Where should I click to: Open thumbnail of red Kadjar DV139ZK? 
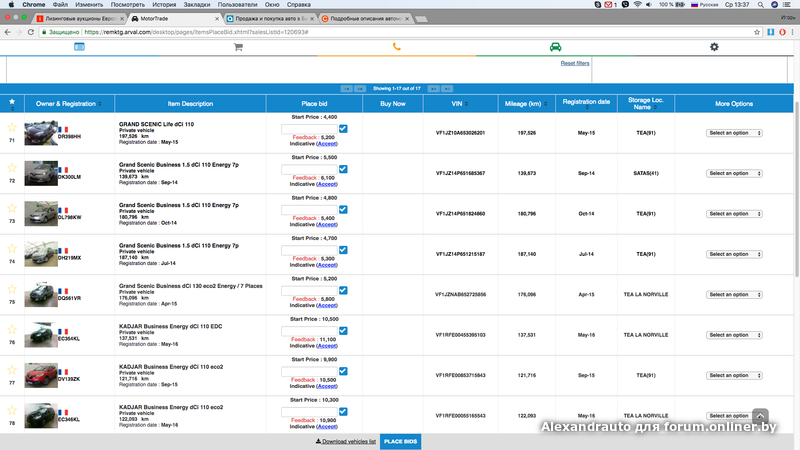tap(41, 375)
